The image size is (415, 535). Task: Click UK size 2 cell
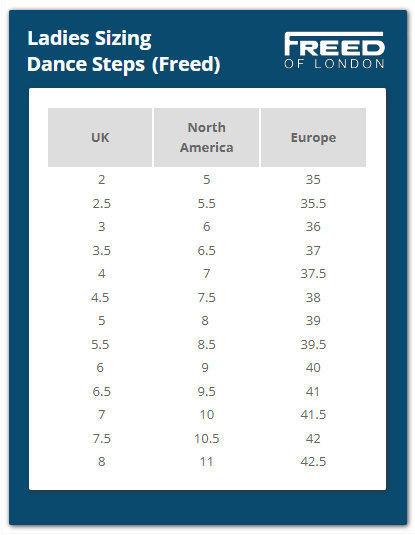pyautogui.click(x=101, y=180)
